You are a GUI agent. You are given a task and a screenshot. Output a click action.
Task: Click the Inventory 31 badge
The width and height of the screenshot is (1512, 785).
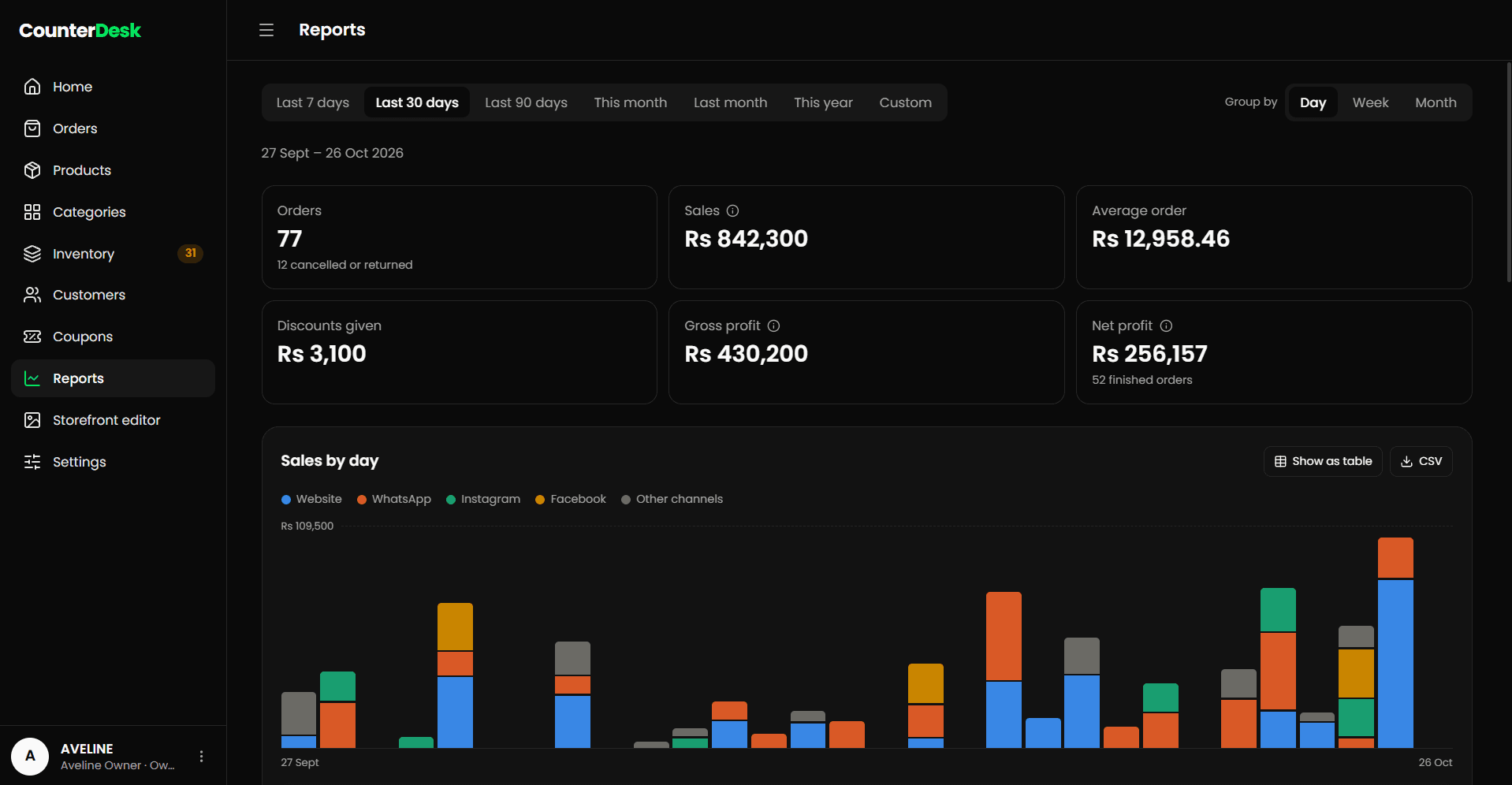(x=190, y=253)
